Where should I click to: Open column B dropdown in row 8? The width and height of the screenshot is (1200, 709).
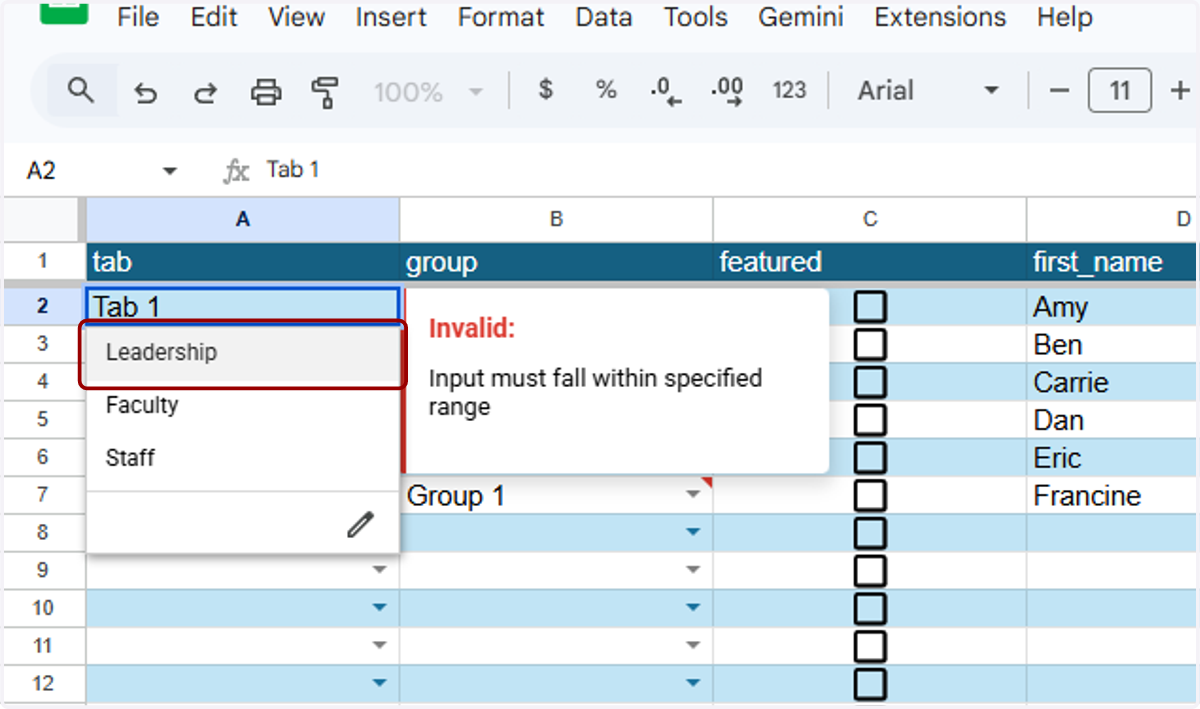693,533
